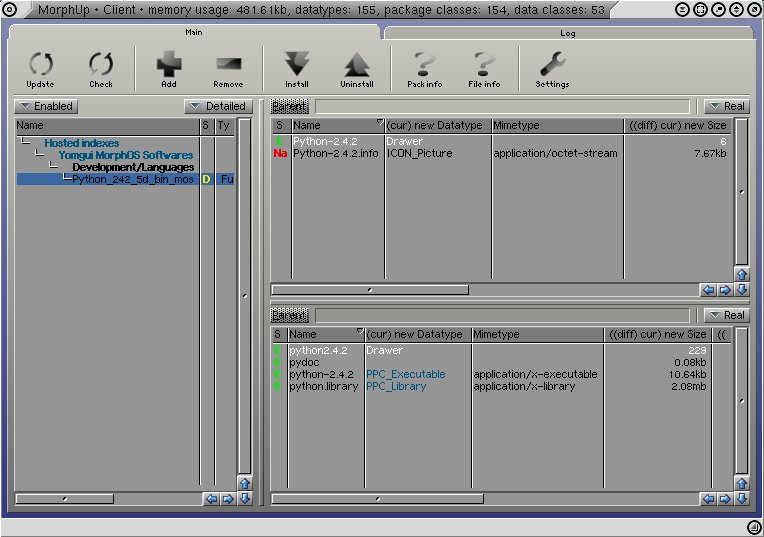Click the upper file pane right arrow
Screen dimensions: 764x537
[x=725, y=290]
